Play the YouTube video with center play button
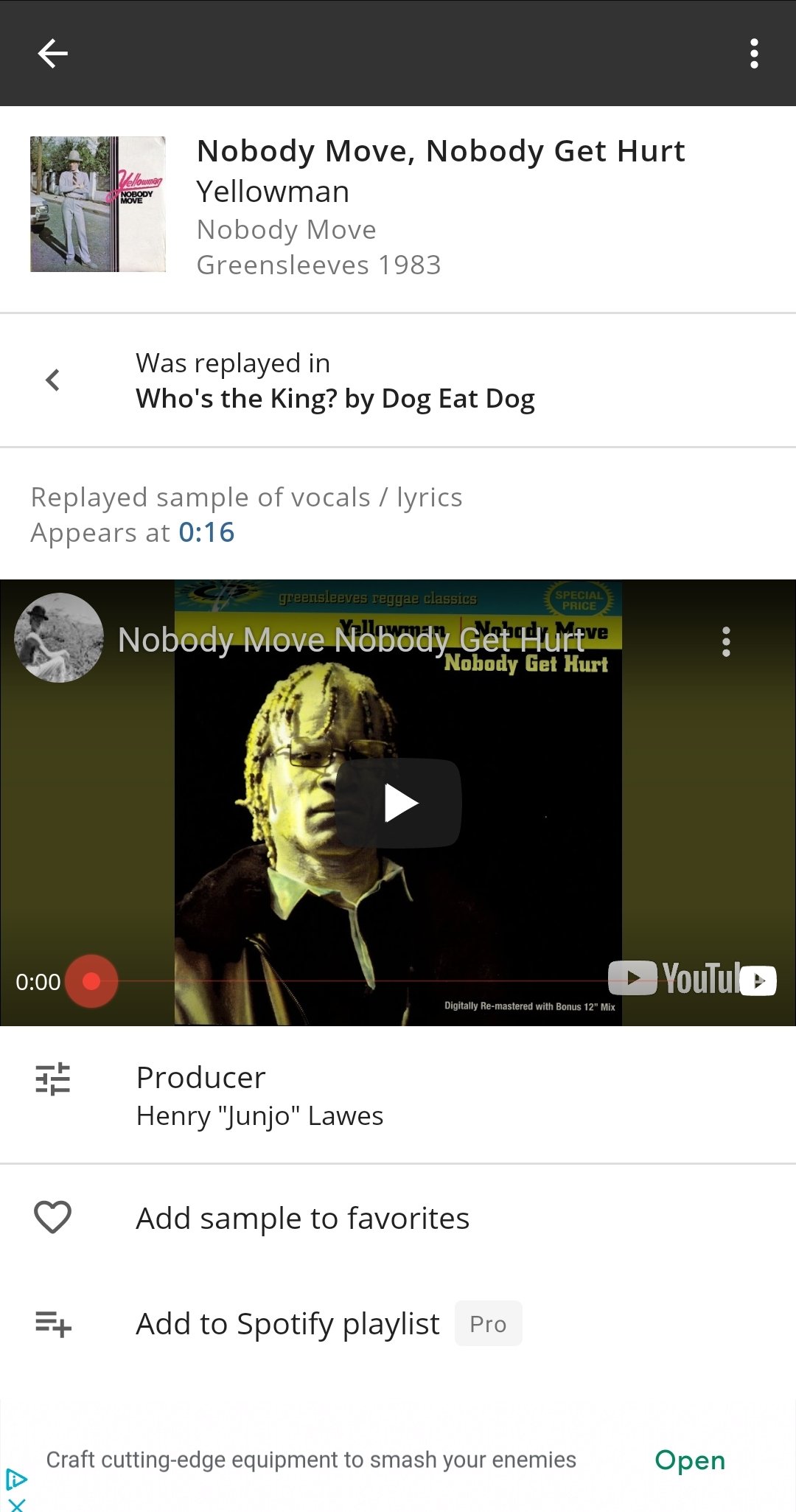This screenshot has height=1512, width=796. 399,803
